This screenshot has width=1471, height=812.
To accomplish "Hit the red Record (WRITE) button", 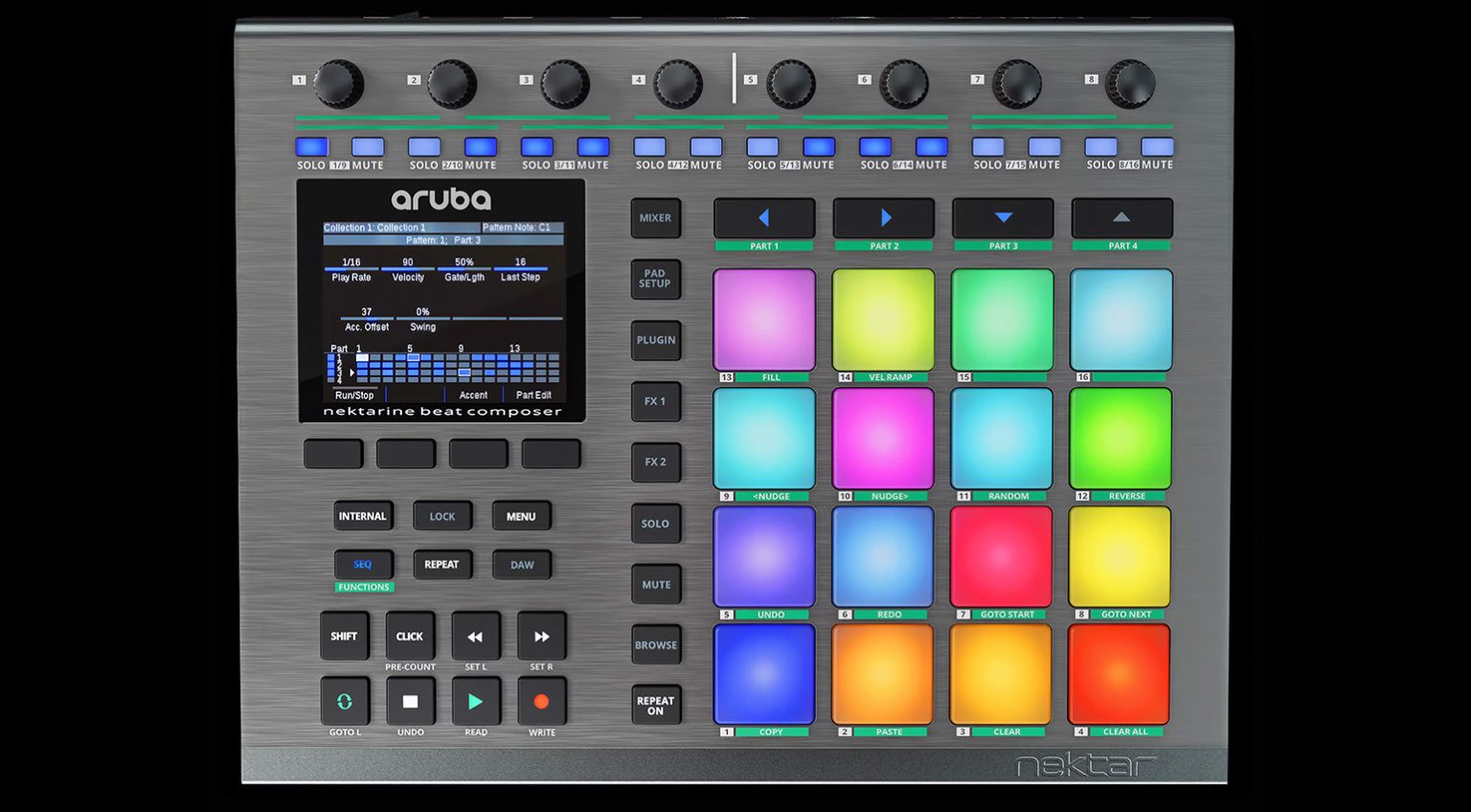I will pos(541,701).
